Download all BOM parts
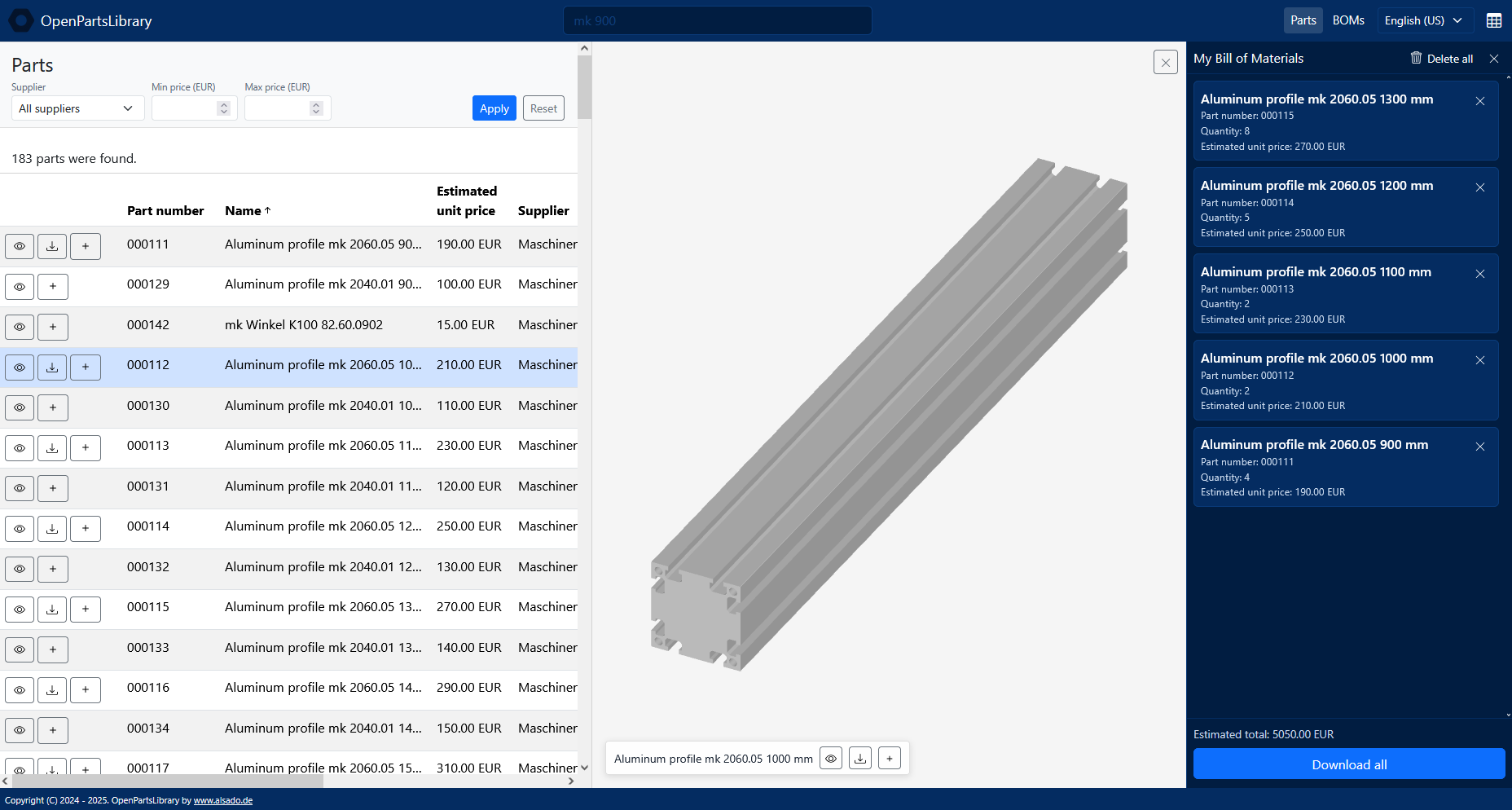This screenshot has width=1512, height=810. point(1349,764)
